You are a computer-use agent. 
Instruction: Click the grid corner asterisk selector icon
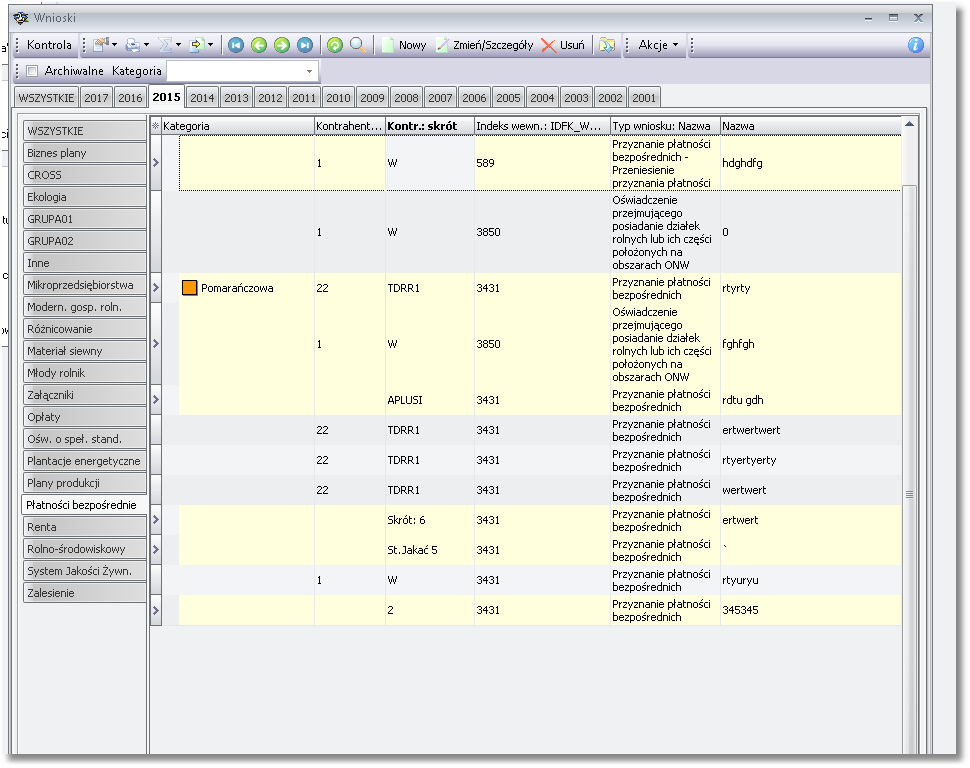(155, 126)
